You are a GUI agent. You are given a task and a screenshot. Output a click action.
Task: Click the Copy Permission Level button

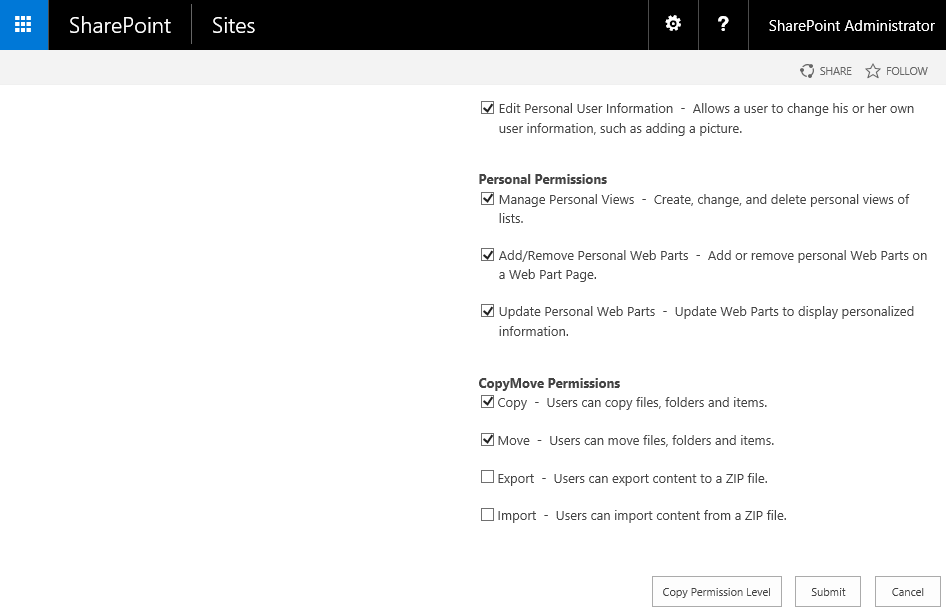(x=716, y=592)
